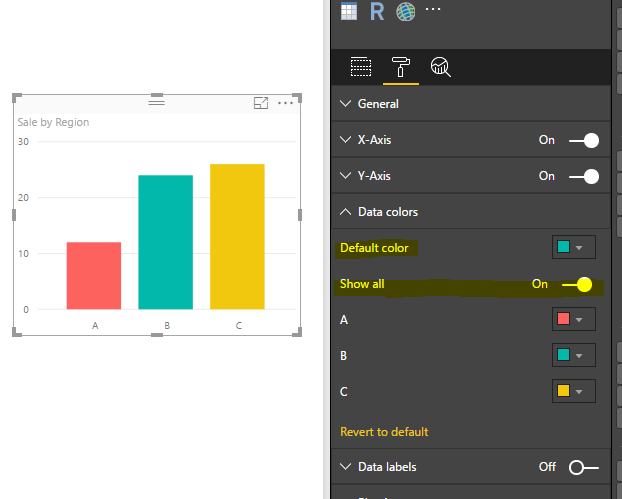Select the yellow bar for C
The image size is (622, 499).
pos(237,236)
